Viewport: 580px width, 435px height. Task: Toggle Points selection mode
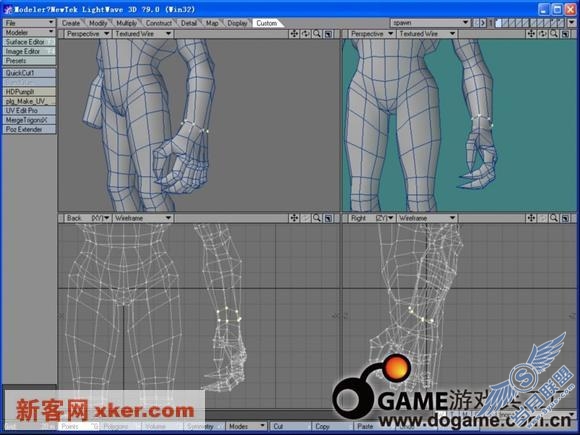[70, 426]
